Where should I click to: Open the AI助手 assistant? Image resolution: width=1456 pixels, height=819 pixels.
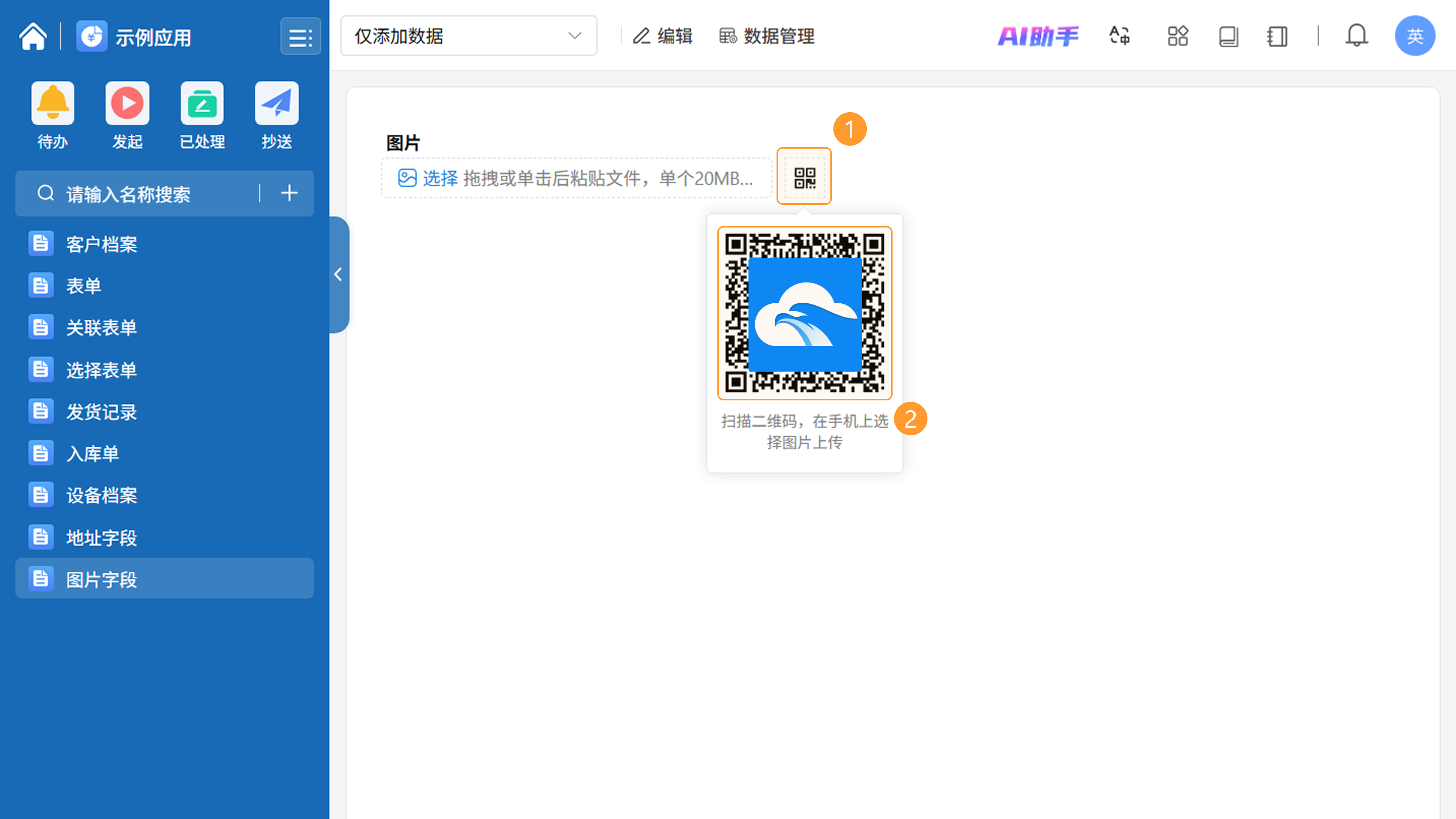click(x=1038, y=36)
